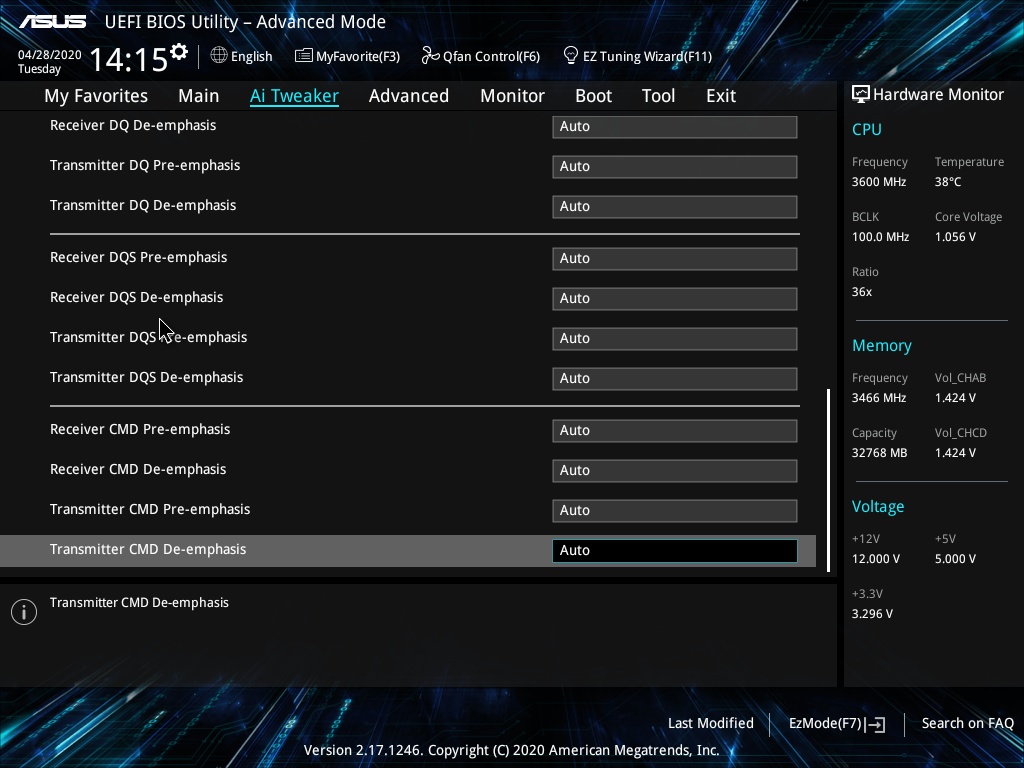Select highlighted Transmitter CMD De-emphasis row label

click(148, 549)
